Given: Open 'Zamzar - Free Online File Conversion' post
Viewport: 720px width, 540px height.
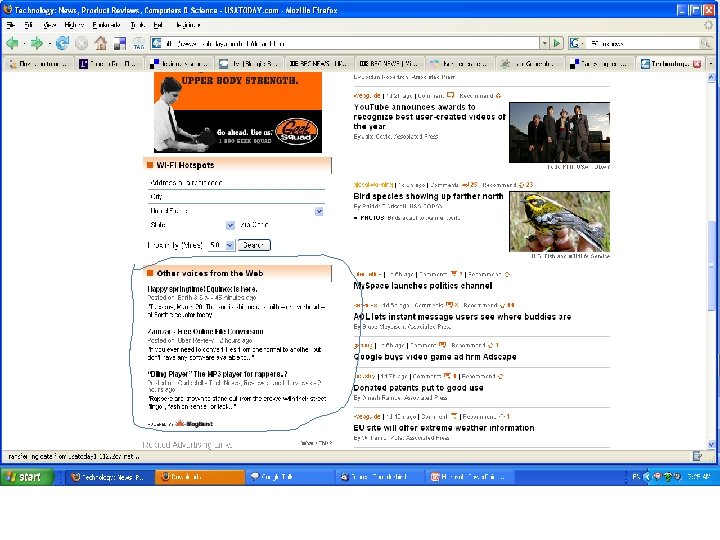Looking at the screenshot, I should (205, 332).
